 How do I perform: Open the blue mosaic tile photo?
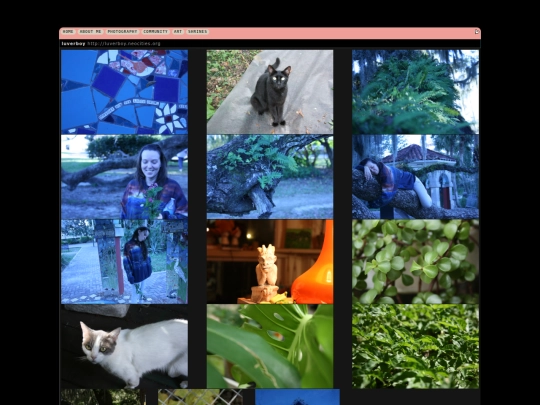pyautogui.click(x=124, y=92)
